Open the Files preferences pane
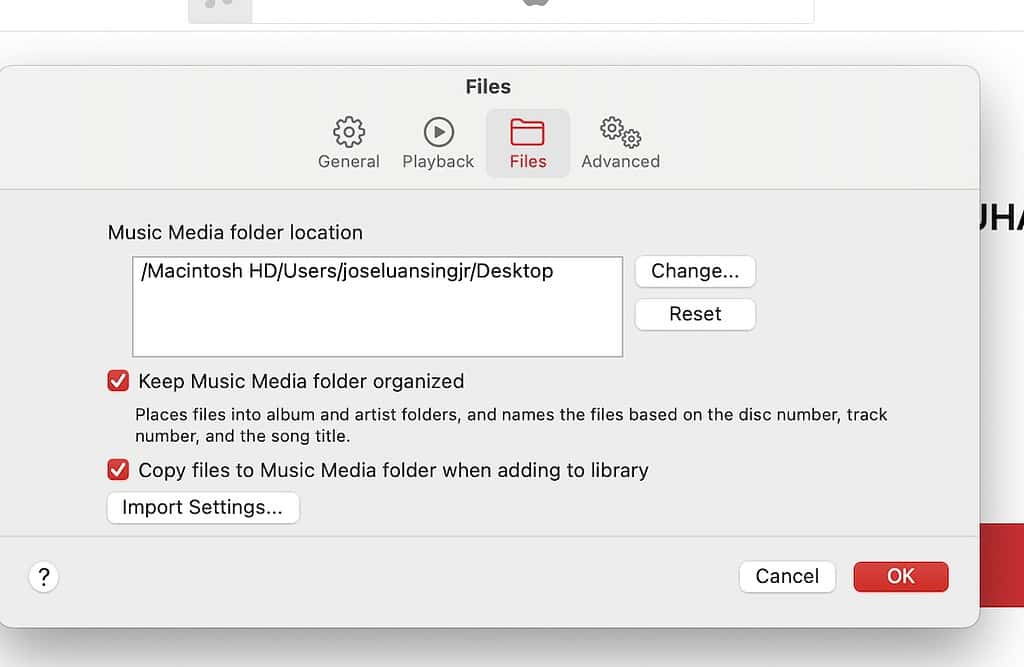 point(527,143)
